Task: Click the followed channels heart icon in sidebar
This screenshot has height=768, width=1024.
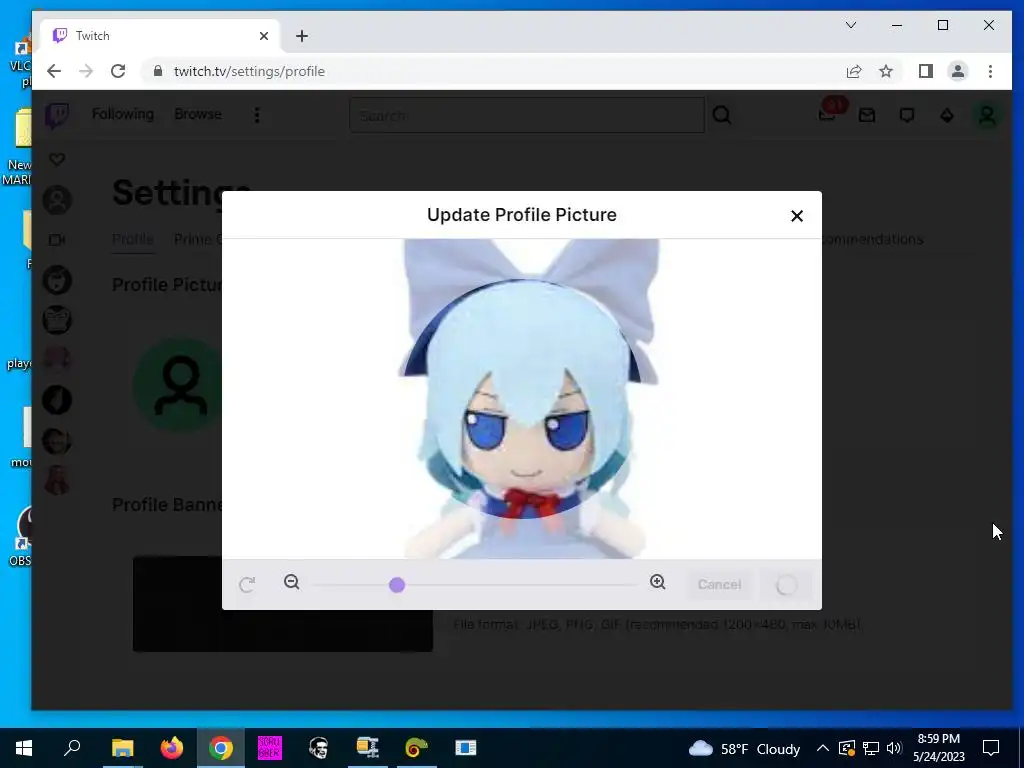Action: pyautogui.click(x=57, y=159)
